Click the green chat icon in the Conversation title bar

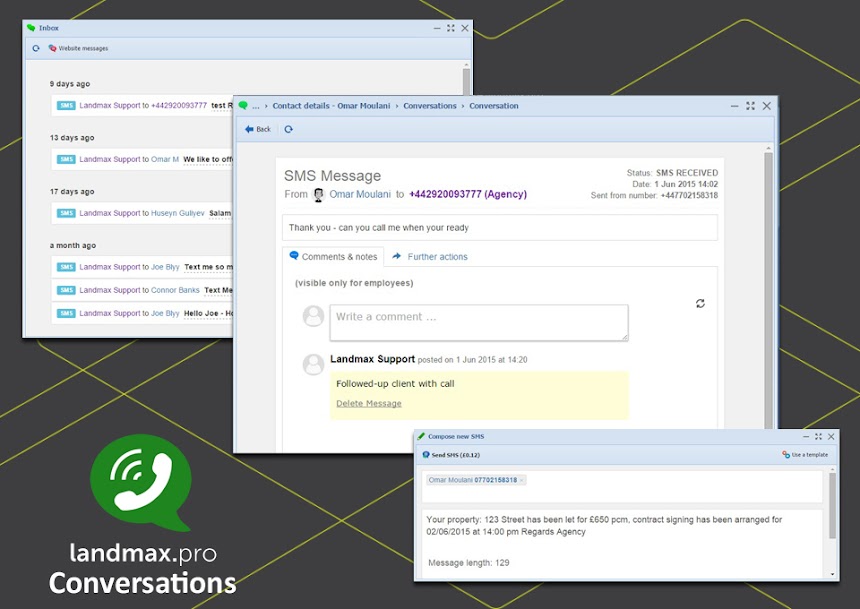(x=243, y=105)
